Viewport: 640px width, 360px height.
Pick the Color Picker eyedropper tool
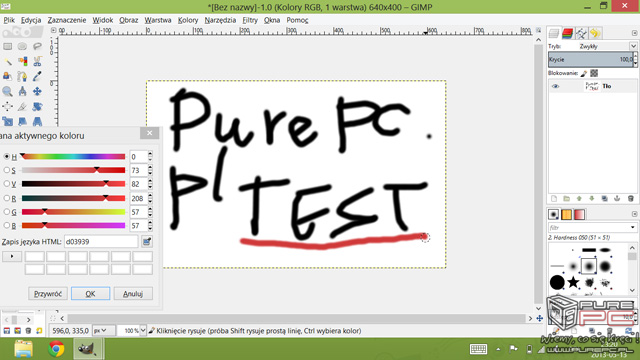coord(37,76)
